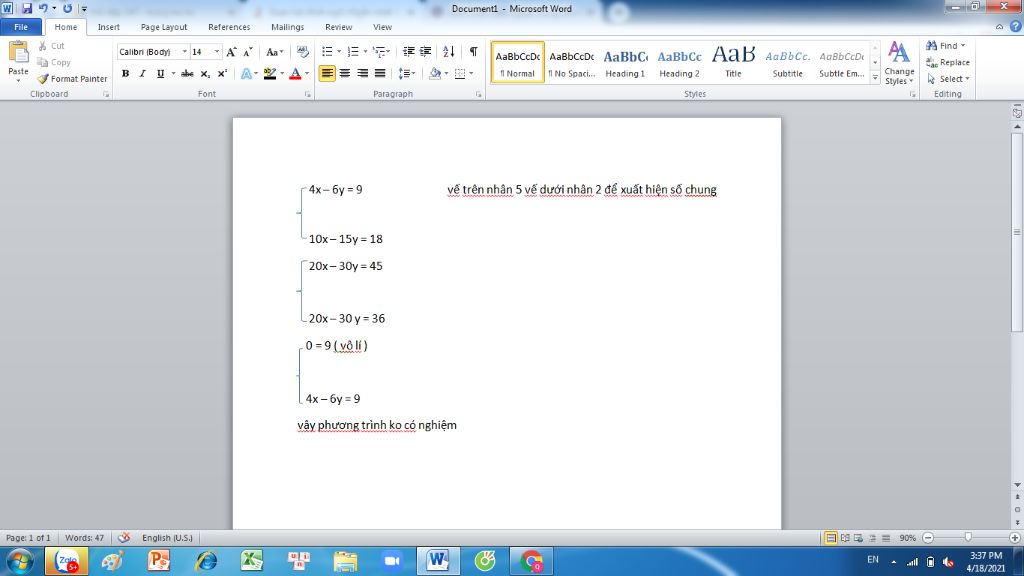This screenshot has width=1024, height=576.
Task: Open file explorer folder on taskbar
Action: click(345, 561)
